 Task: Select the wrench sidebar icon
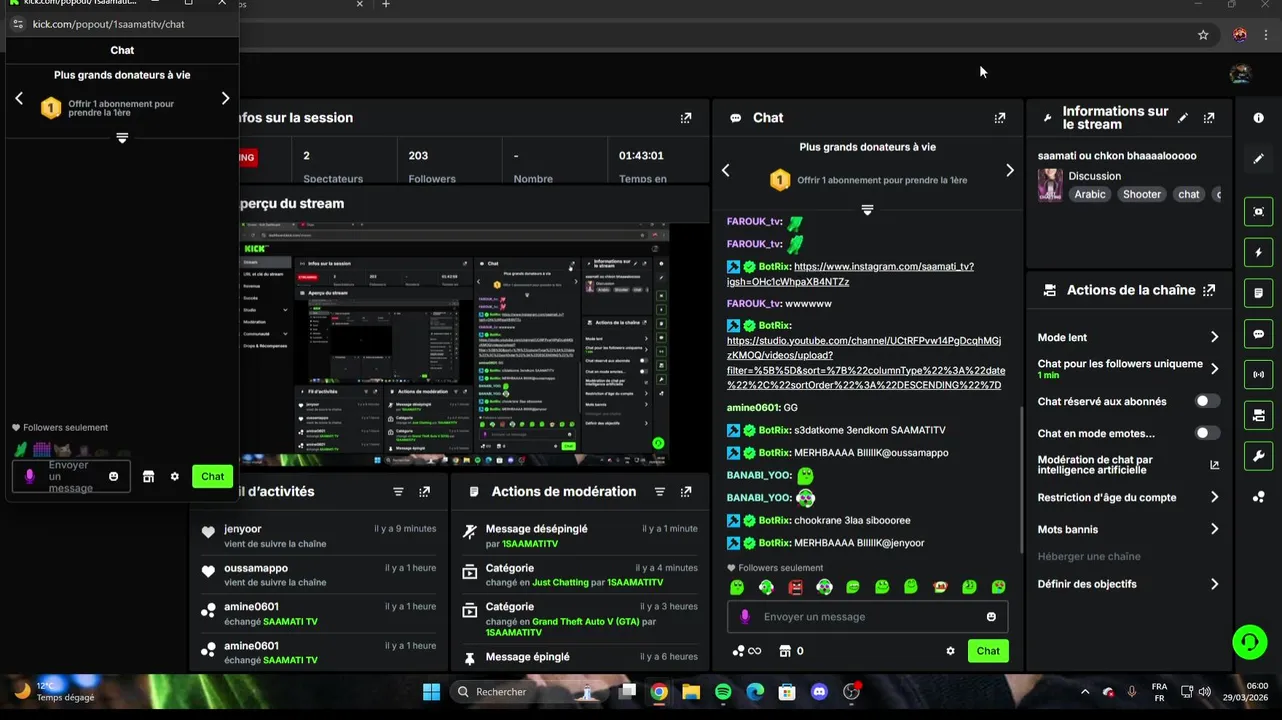click(1259, 456)
